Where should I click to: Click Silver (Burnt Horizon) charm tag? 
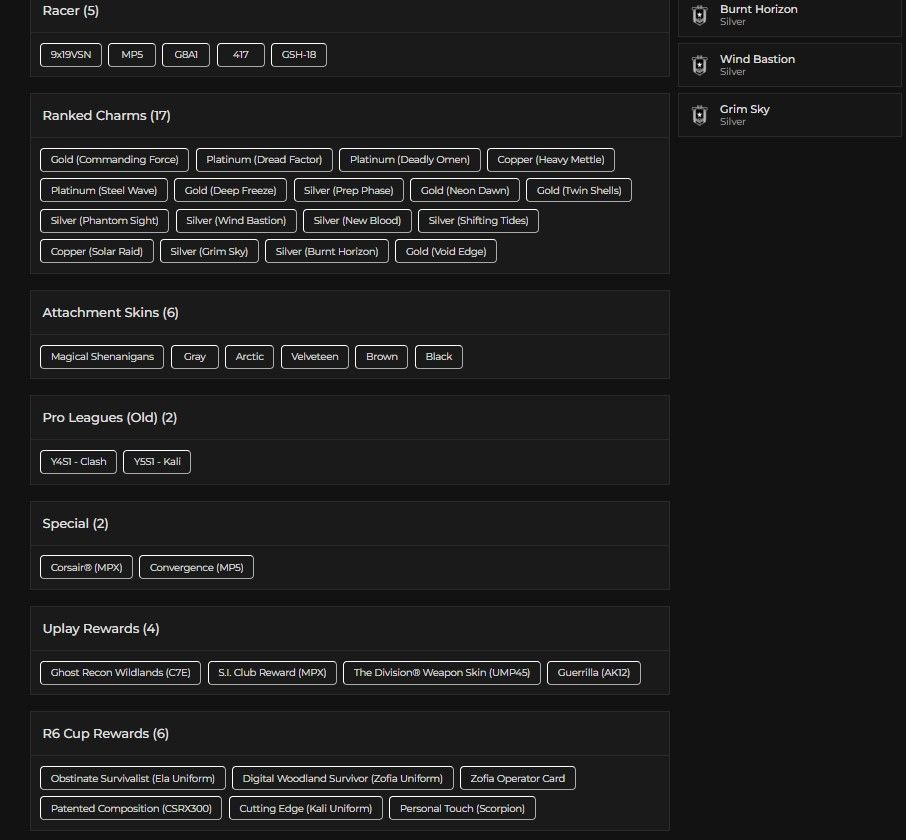click(x=327, y=251)
